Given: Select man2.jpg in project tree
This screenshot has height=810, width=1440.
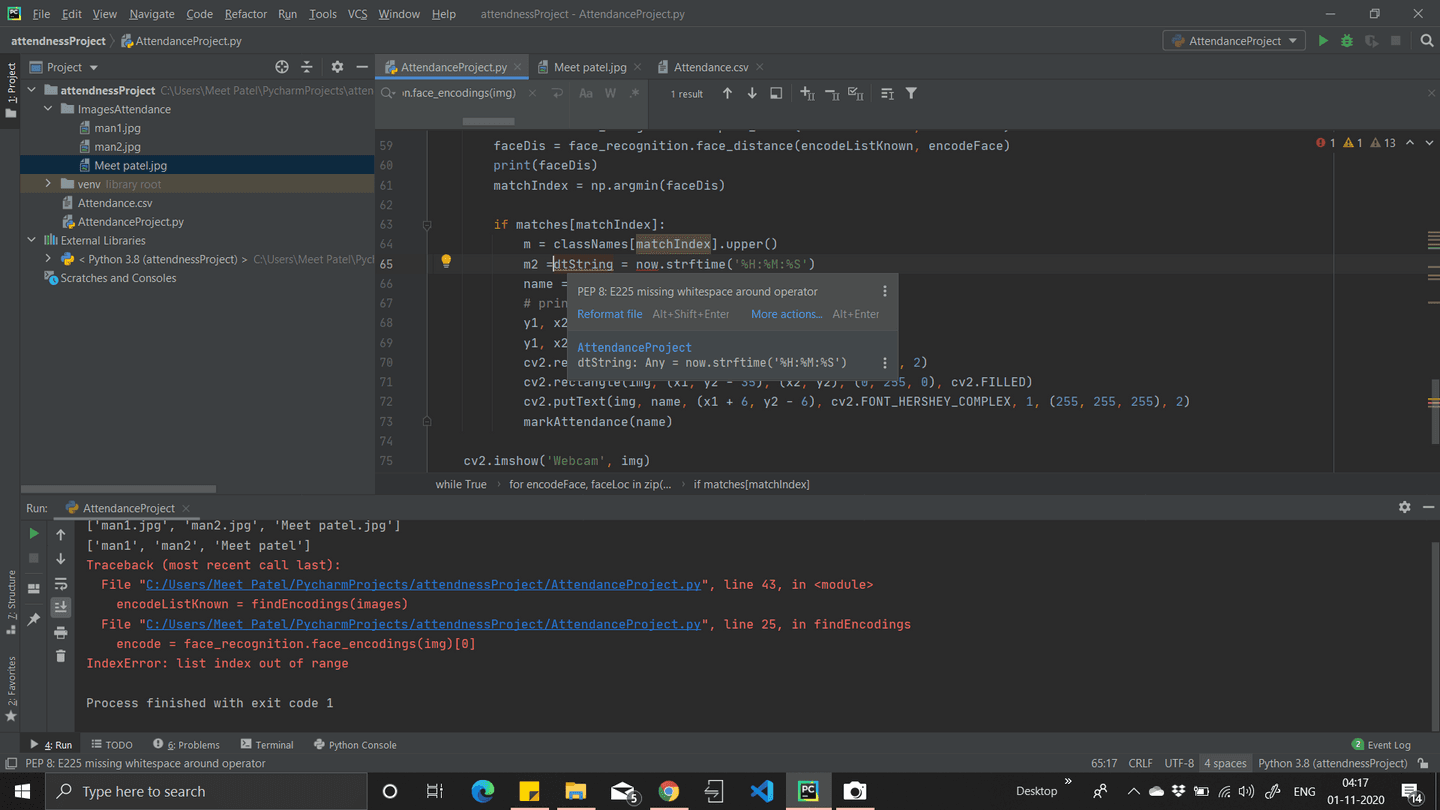Looking at the screenshot, I should coord(117,147).
